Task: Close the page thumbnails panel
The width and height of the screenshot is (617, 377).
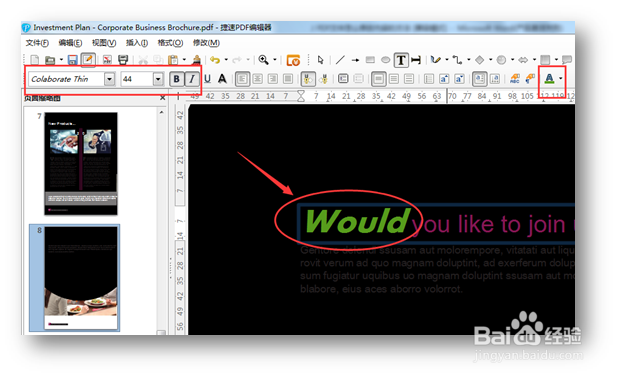Action: (x=163, y=98)
